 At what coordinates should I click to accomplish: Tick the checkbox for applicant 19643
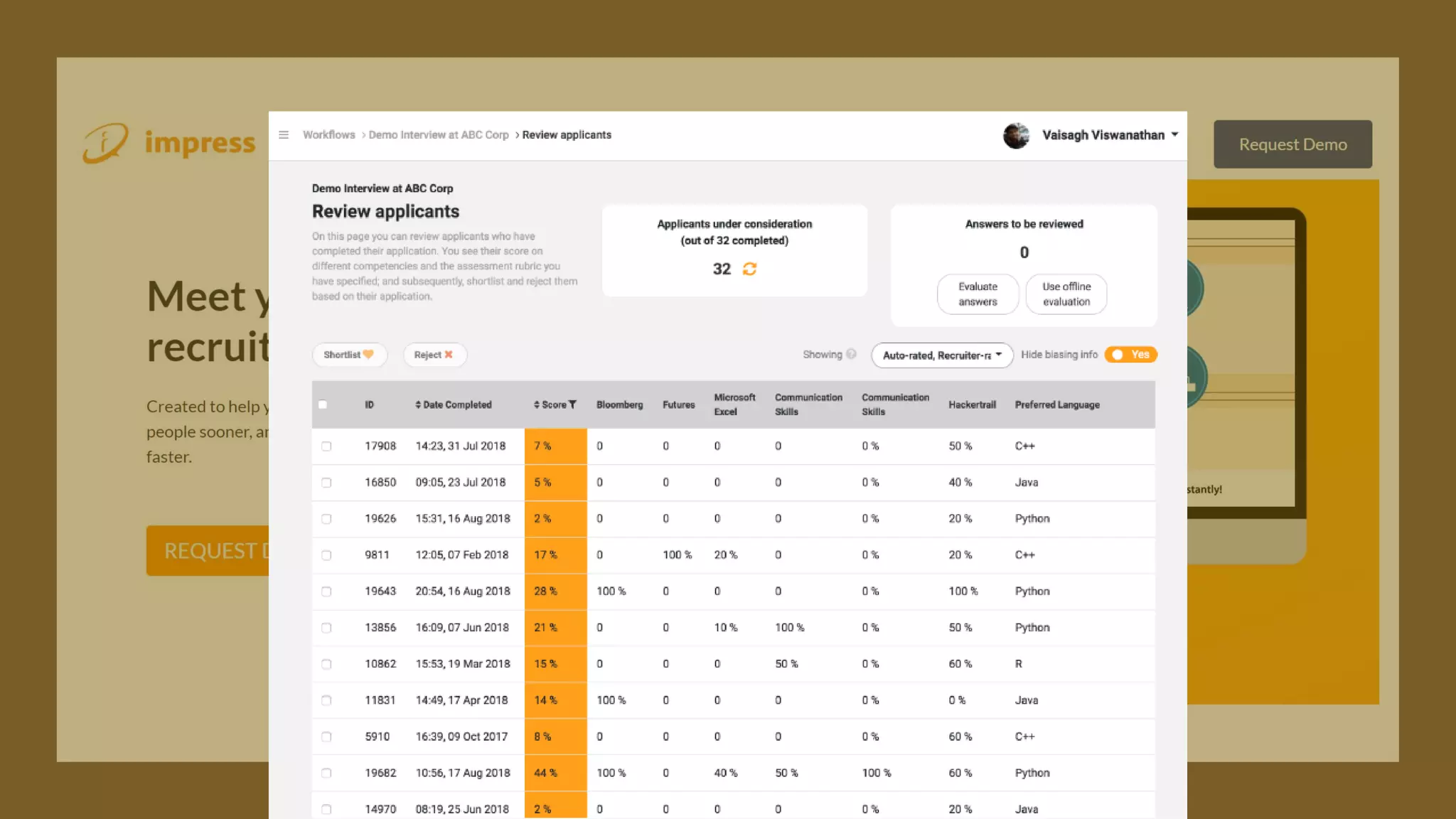[x=326, y=591]
